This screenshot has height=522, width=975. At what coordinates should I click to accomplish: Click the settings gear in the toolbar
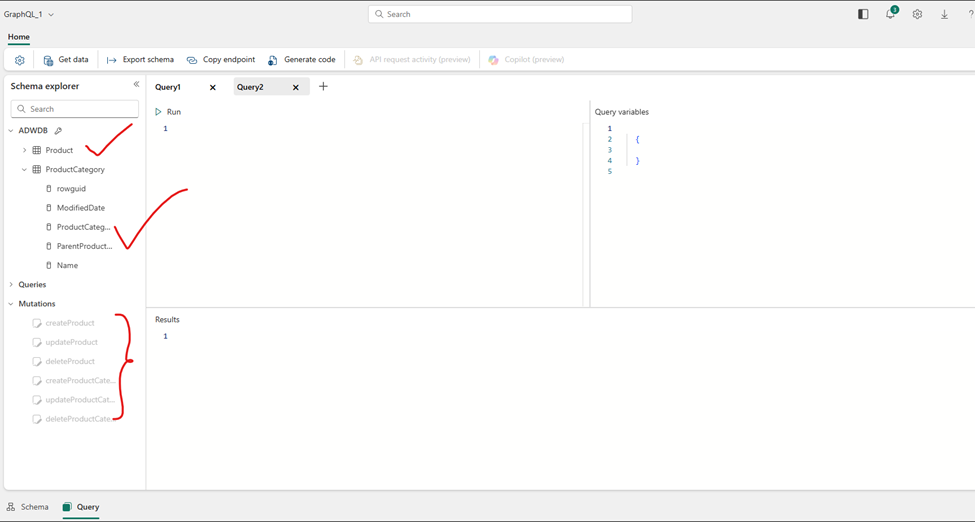coord(20,60)
